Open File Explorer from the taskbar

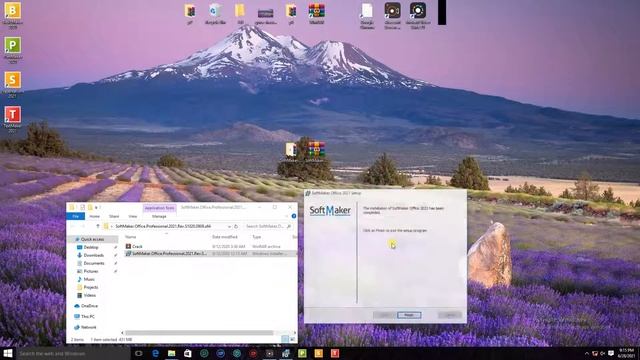[171, 353]
